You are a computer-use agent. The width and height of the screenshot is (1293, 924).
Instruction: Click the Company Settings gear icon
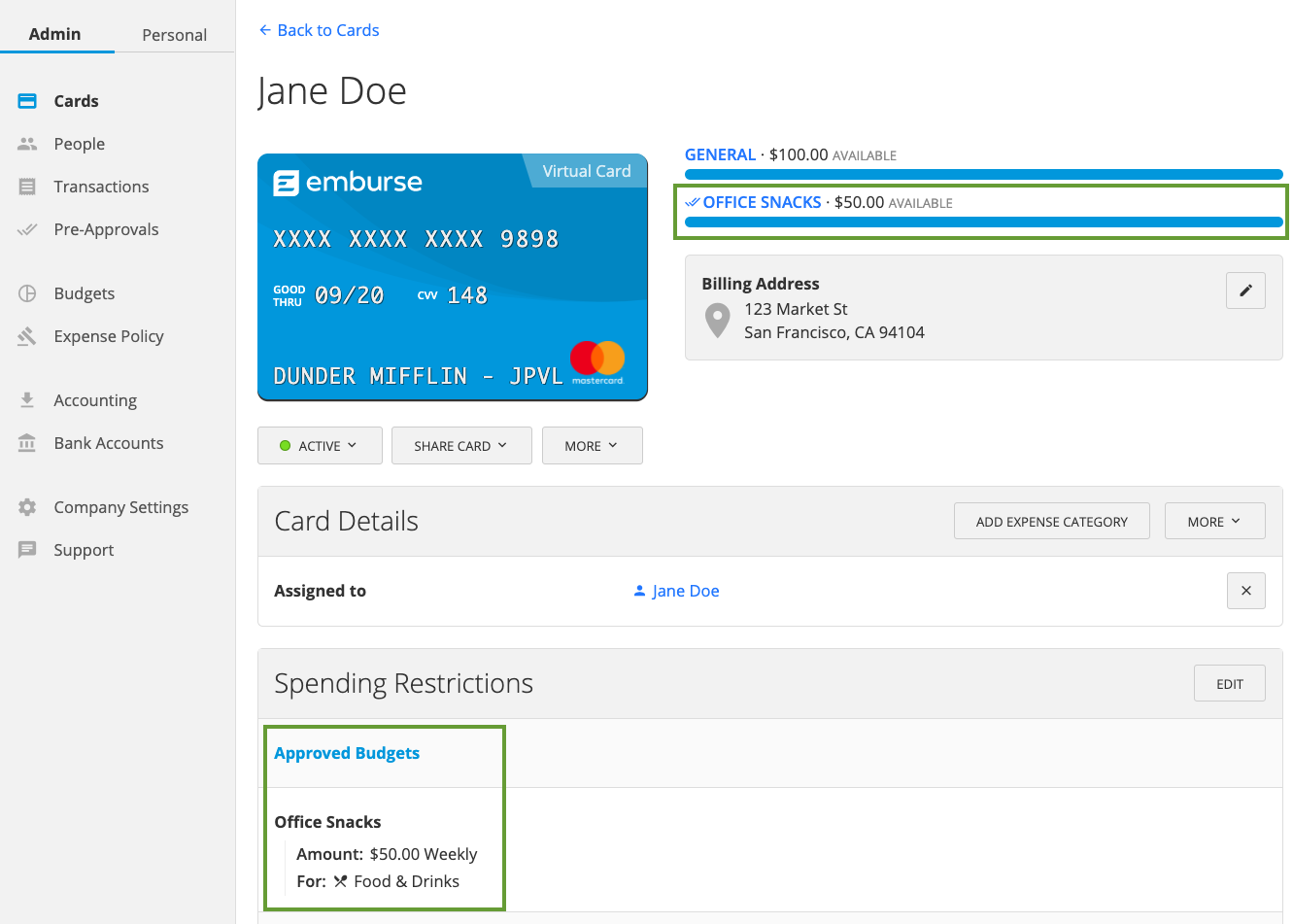[x=27, y=507]
